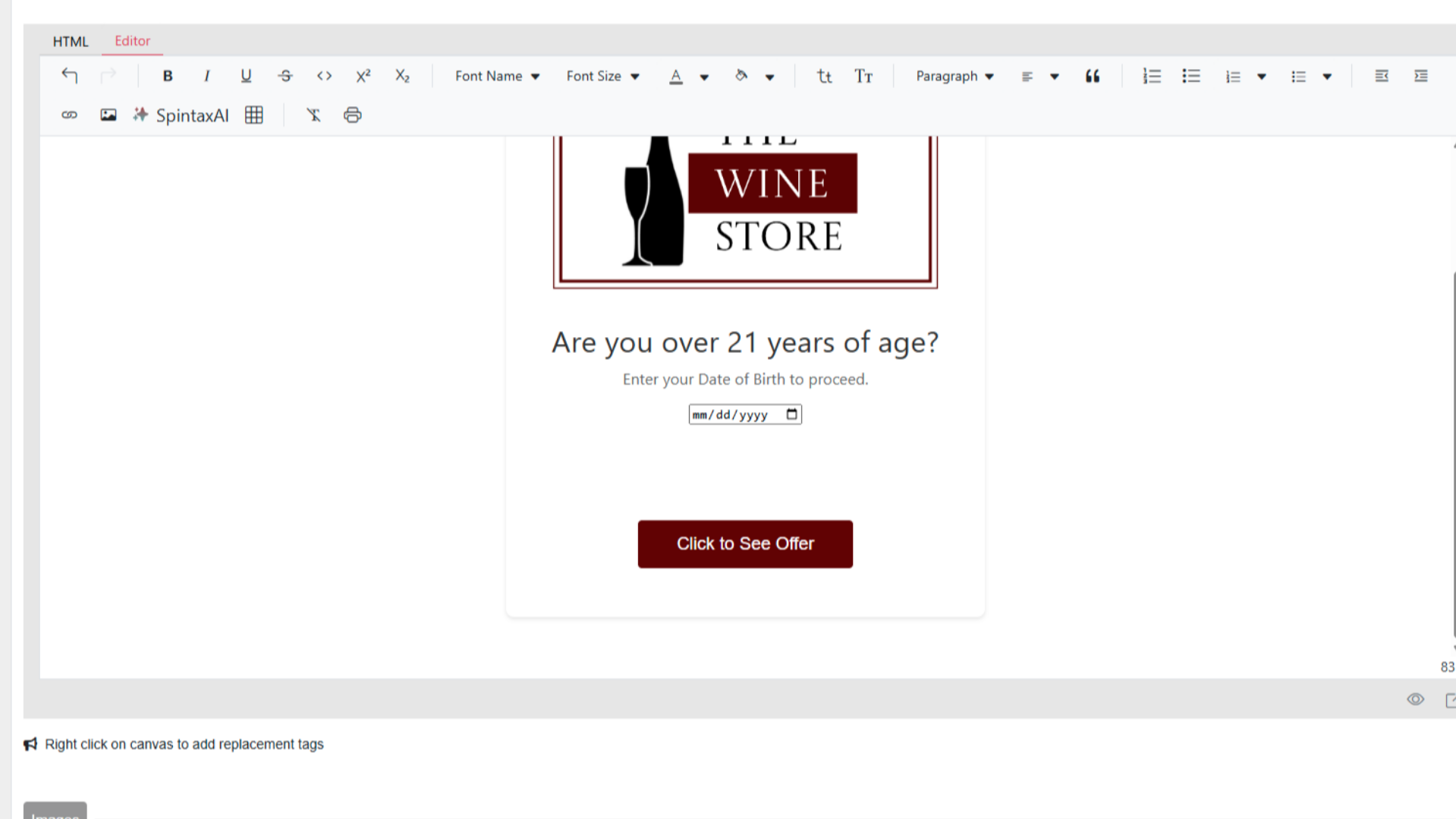
Task: Insert an image
Action: point(108,115)
